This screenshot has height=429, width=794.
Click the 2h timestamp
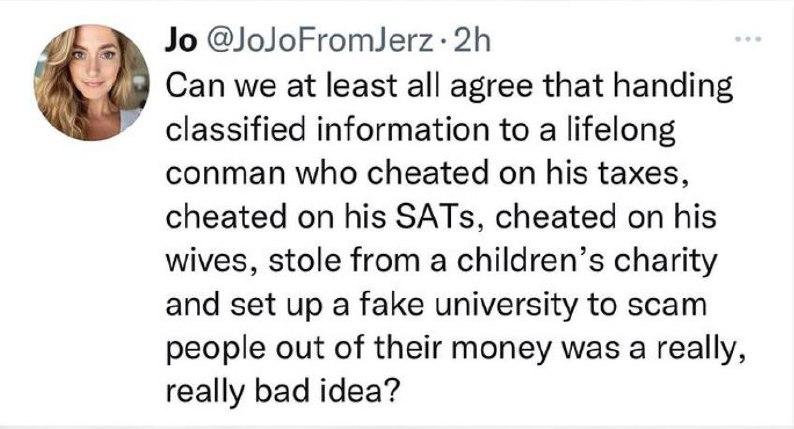pyautogui.click(x=472, y=42)
